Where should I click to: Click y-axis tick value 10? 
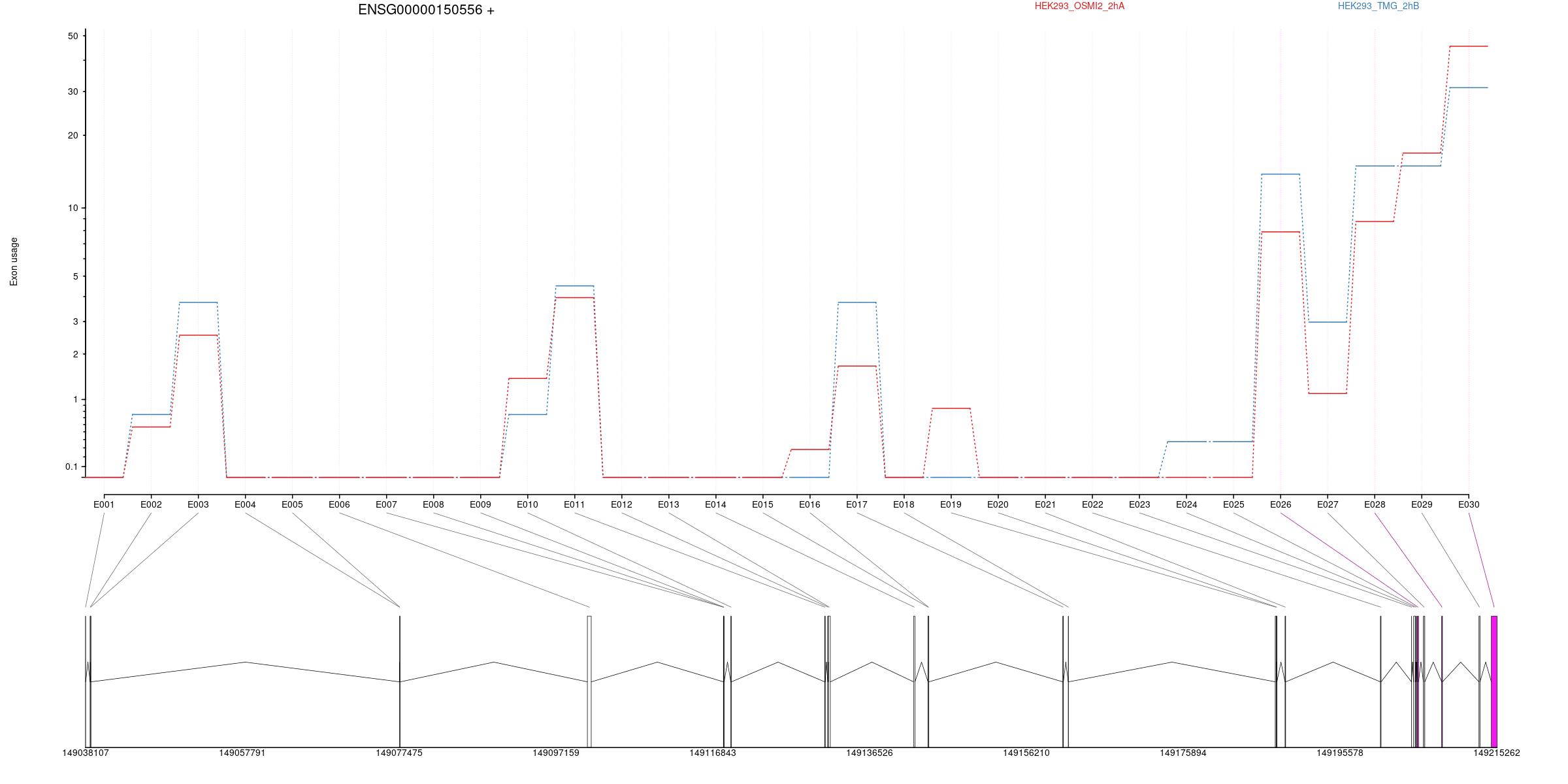tap(73, 208)
